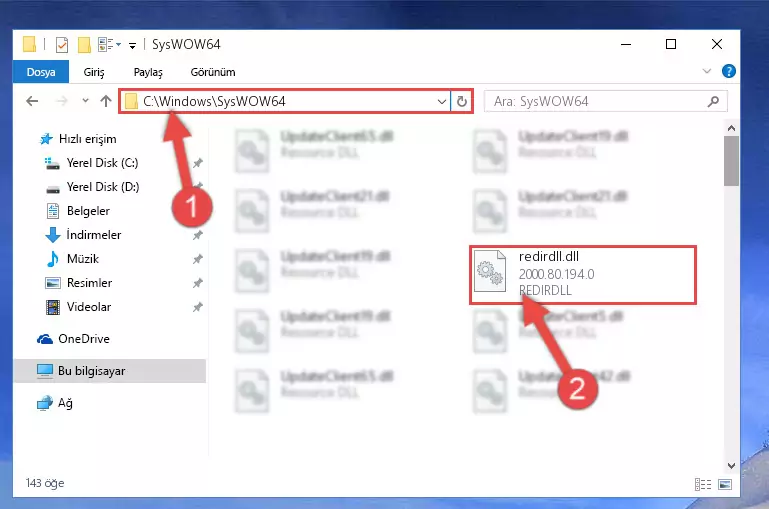Screen dimensions: 769x509
Task: Click the pin icon beside Müzik
Action: (198, 259)
